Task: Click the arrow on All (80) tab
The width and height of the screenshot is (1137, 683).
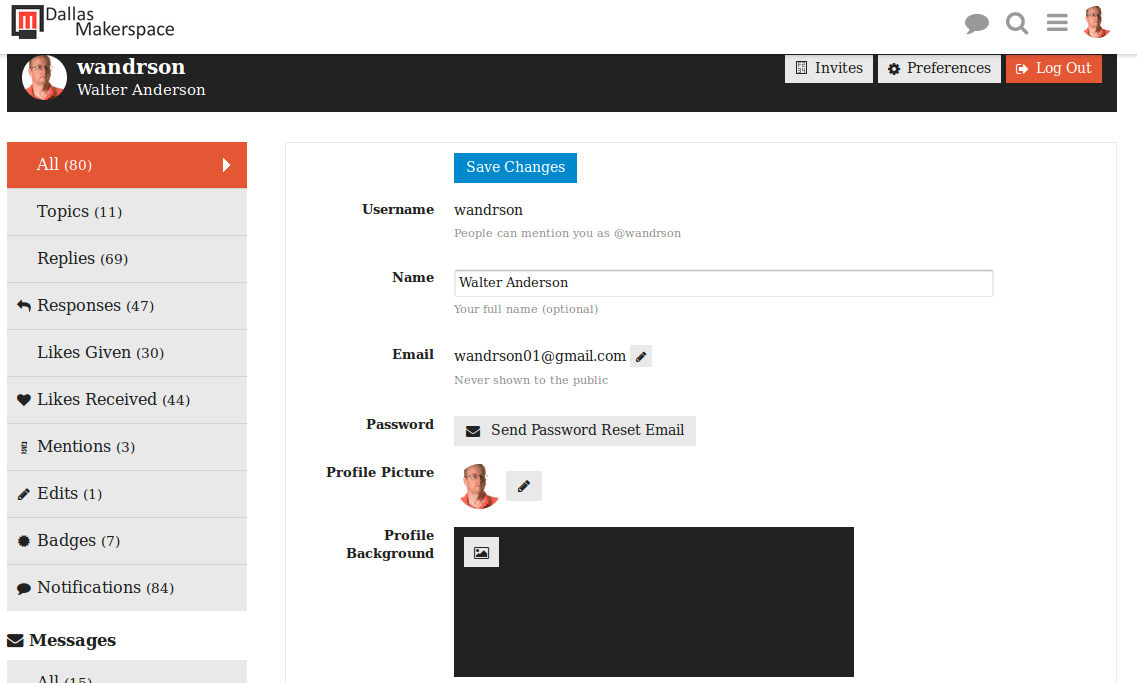Action: pos(226,165)
